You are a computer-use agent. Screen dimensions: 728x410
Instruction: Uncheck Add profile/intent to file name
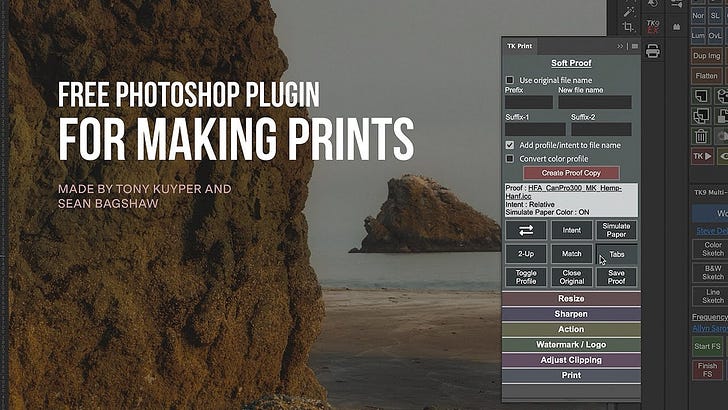point(510,145)
